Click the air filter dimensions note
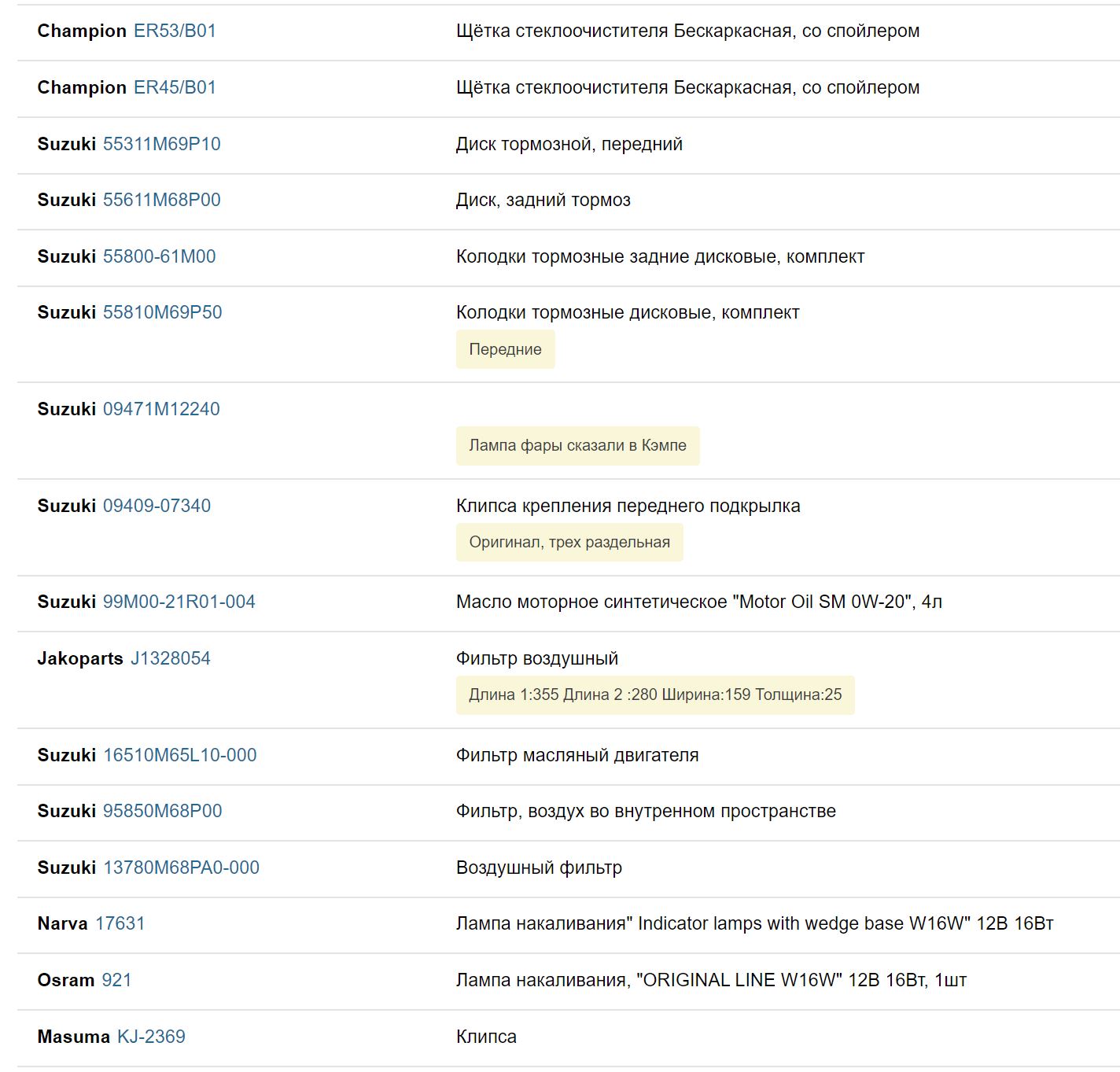The width and height of the screenshot is (1120, 1072). point(655,695)
